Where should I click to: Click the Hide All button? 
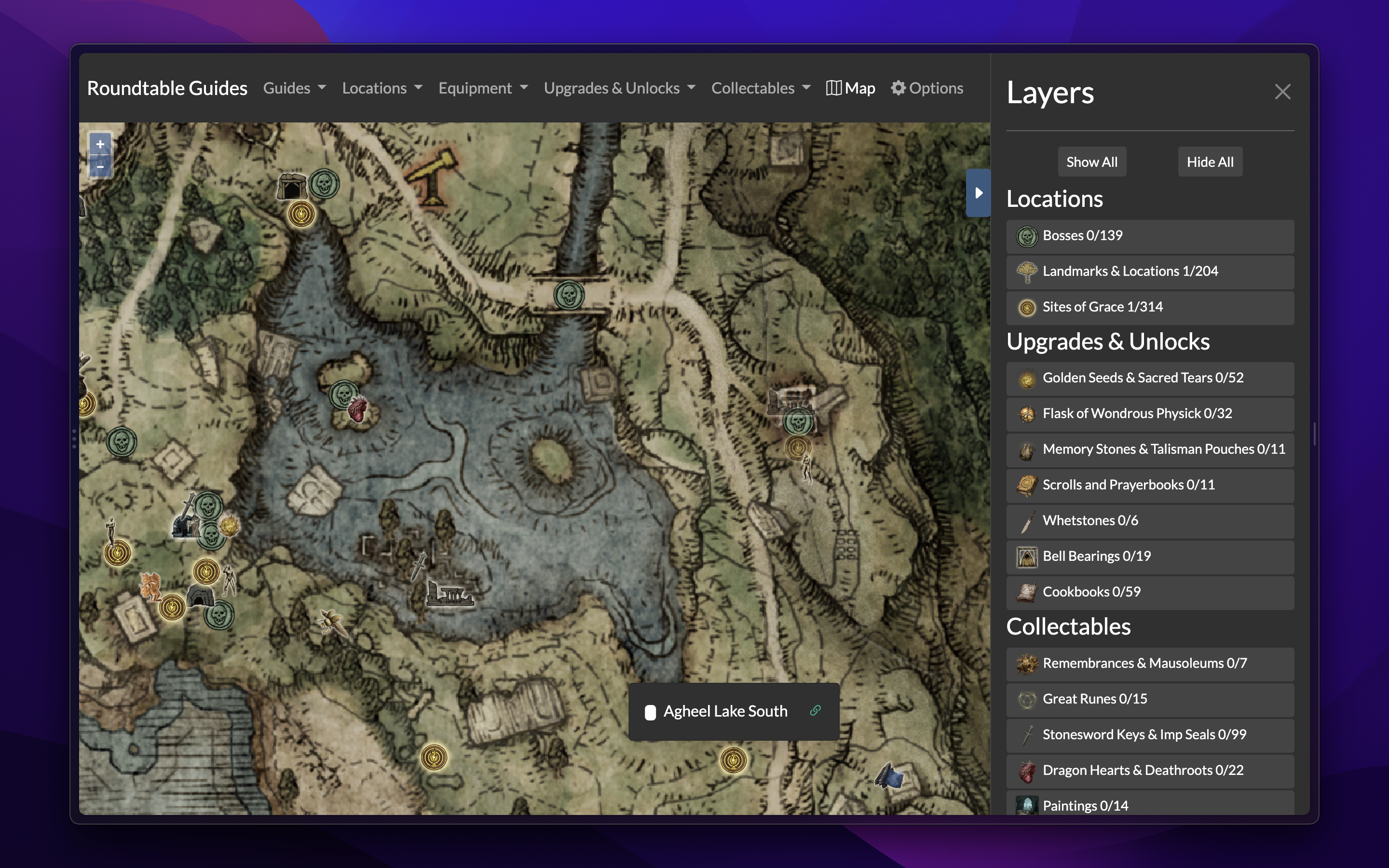point(1210,162)
